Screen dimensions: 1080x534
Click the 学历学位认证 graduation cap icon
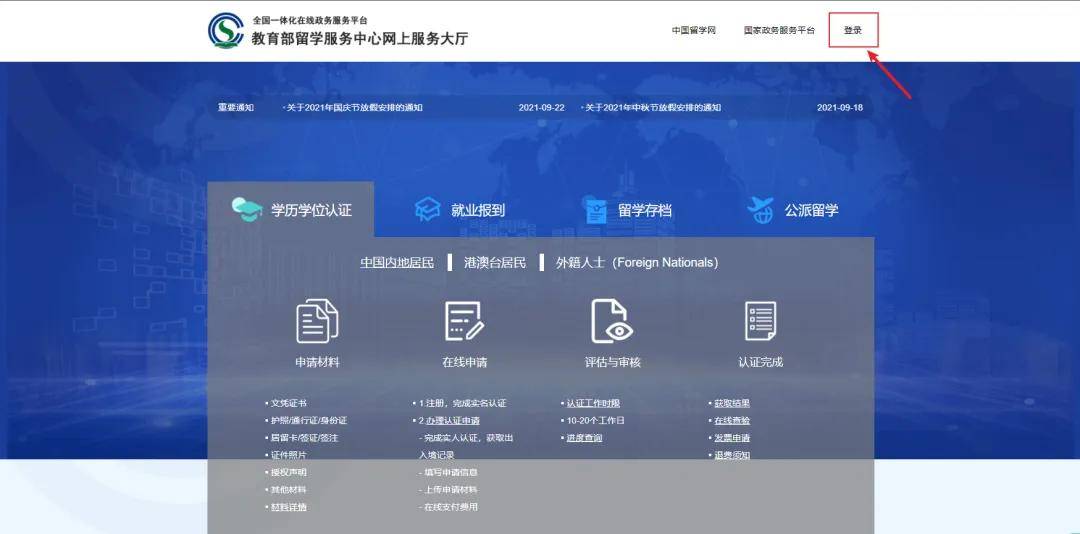click(247, 209)
